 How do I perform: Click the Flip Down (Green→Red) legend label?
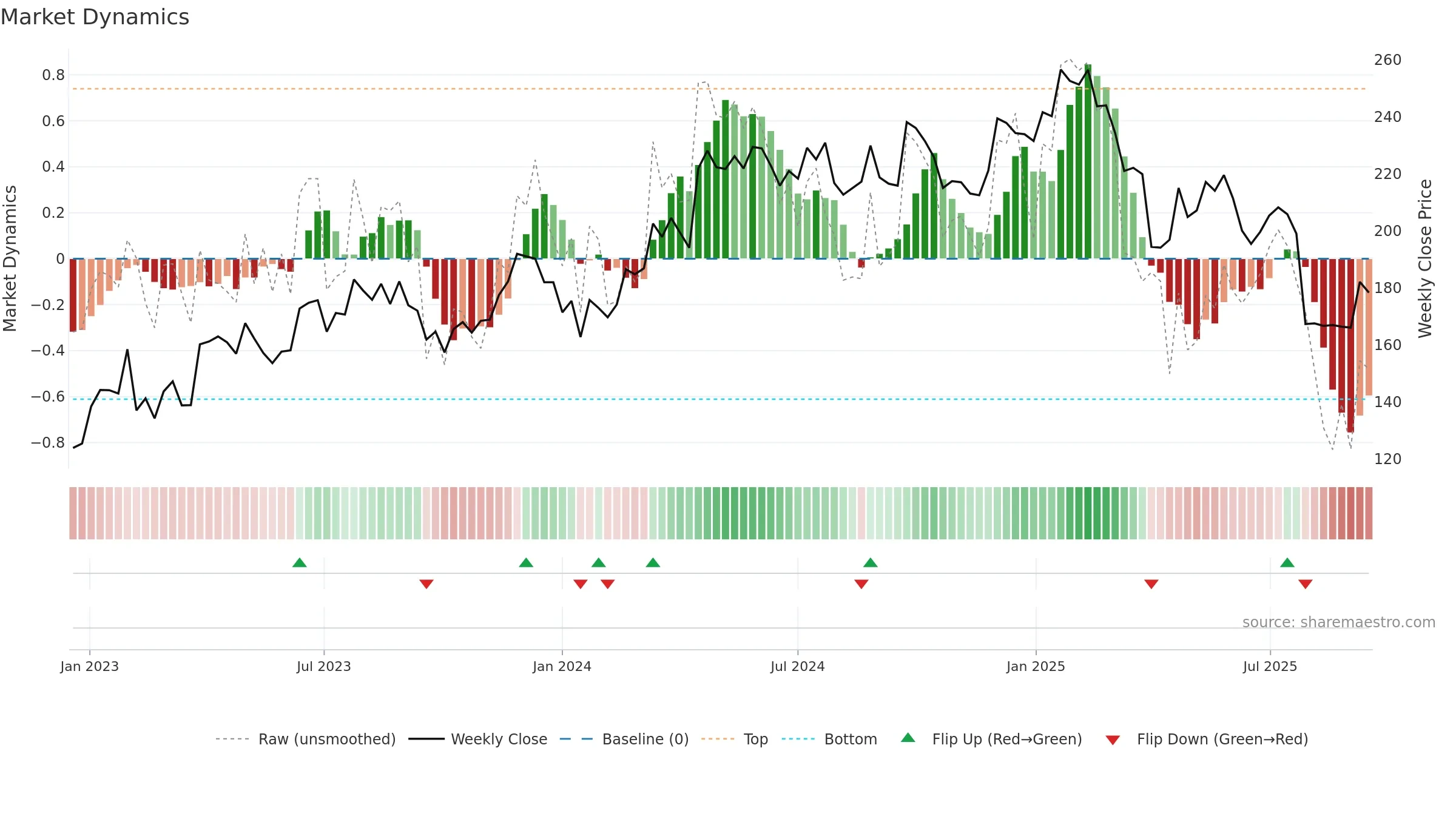click(x=1222, y=739)
